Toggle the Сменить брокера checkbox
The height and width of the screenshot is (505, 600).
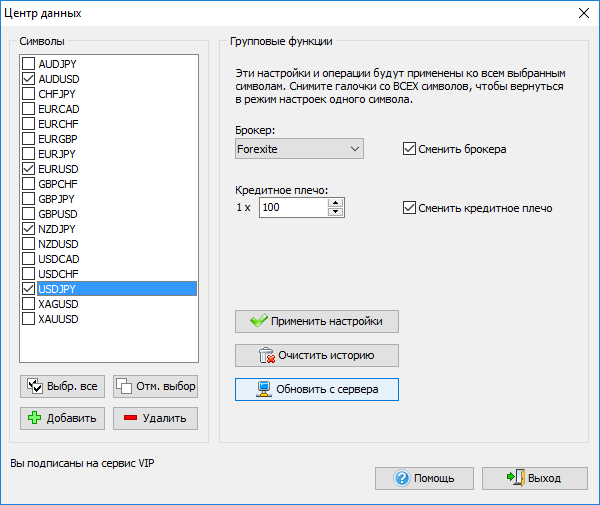coord(408,149)
